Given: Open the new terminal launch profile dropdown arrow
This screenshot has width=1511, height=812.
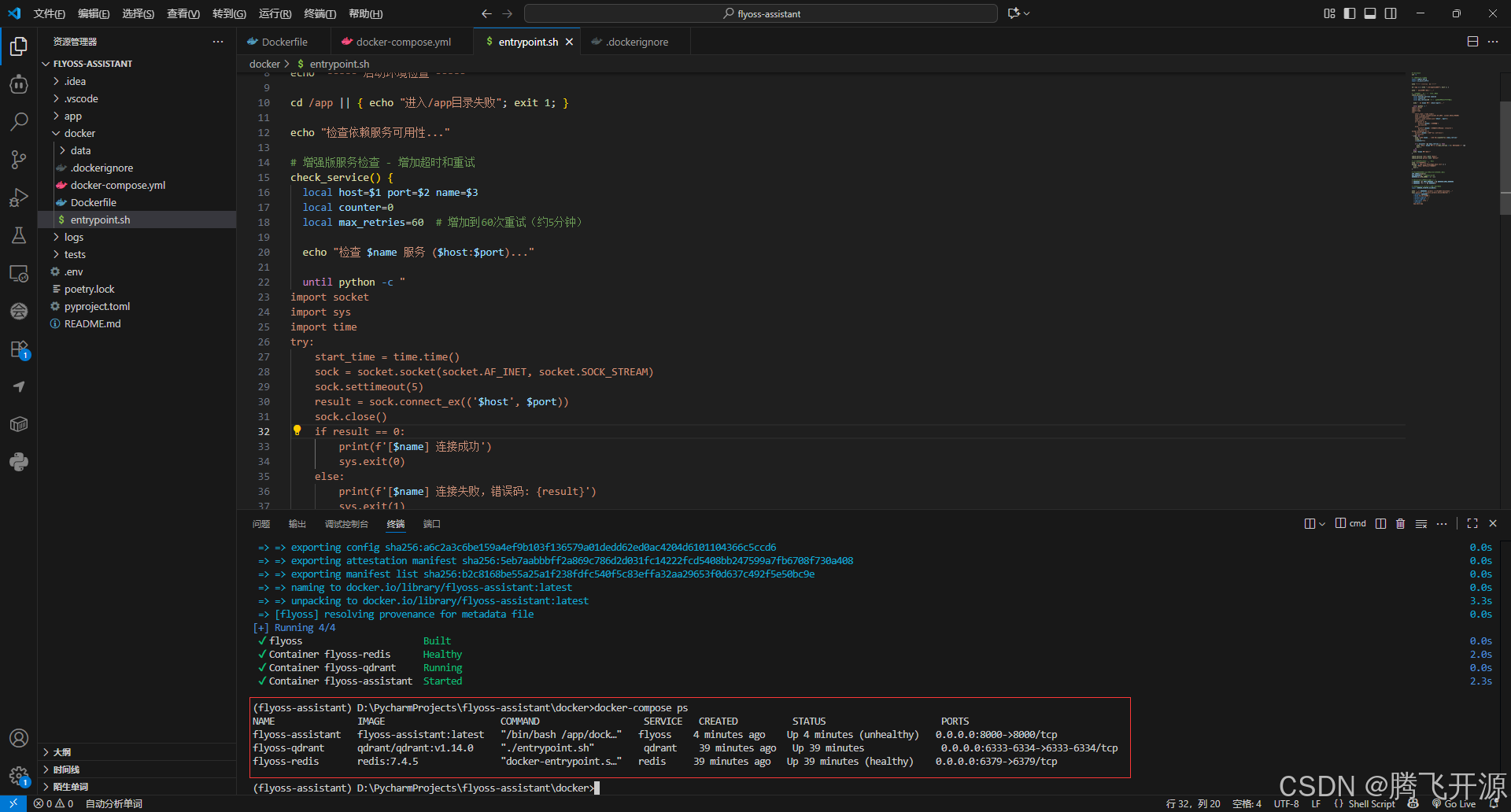Looking at the screenshot, I should (x=1322, y=524).
